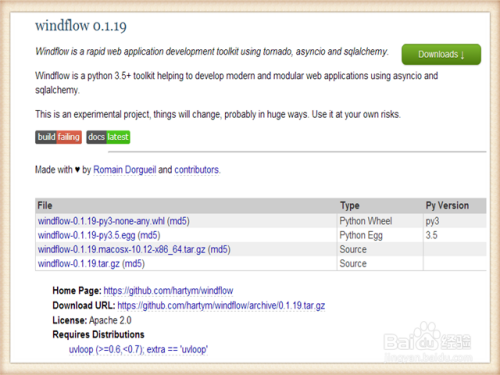Open md5 link for the .whl file
Screen dimensions: 500x375
pos(178,221)
